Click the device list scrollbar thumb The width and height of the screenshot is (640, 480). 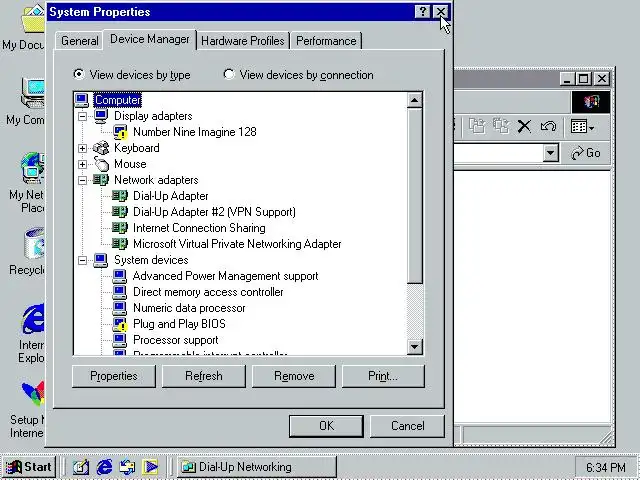[x=415, y=196]
